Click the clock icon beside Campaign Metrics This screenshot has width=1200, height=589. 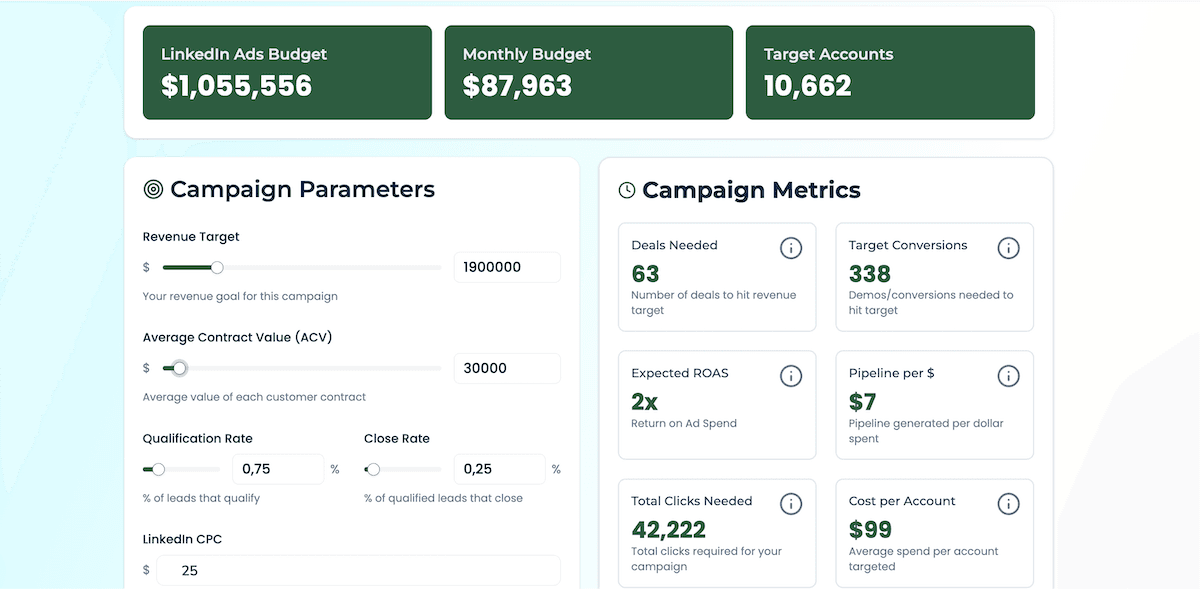click(628, 190)
